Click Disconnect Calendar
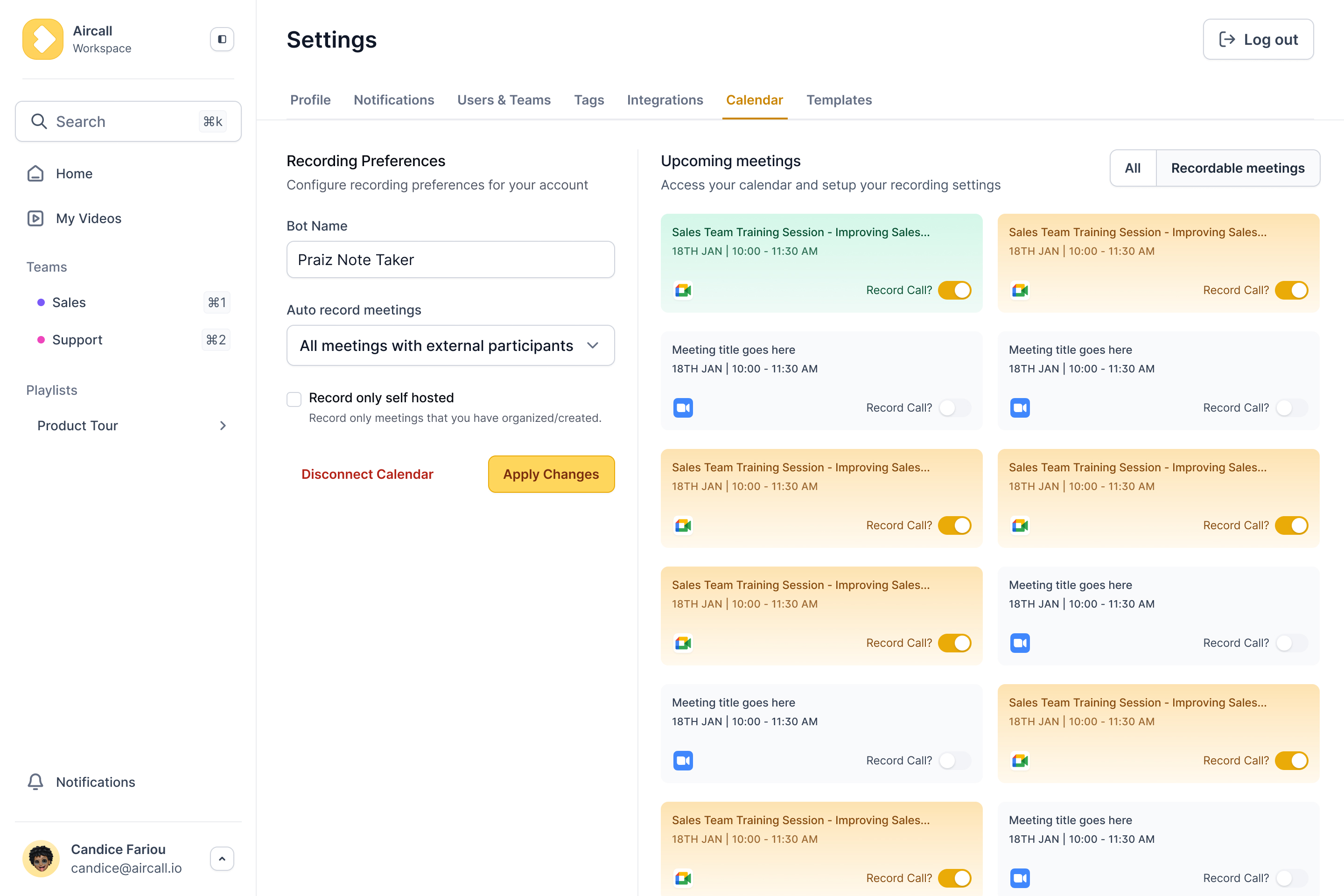Image resolution: width=1344 pixels, height=896 pixels. coord(367,474)
